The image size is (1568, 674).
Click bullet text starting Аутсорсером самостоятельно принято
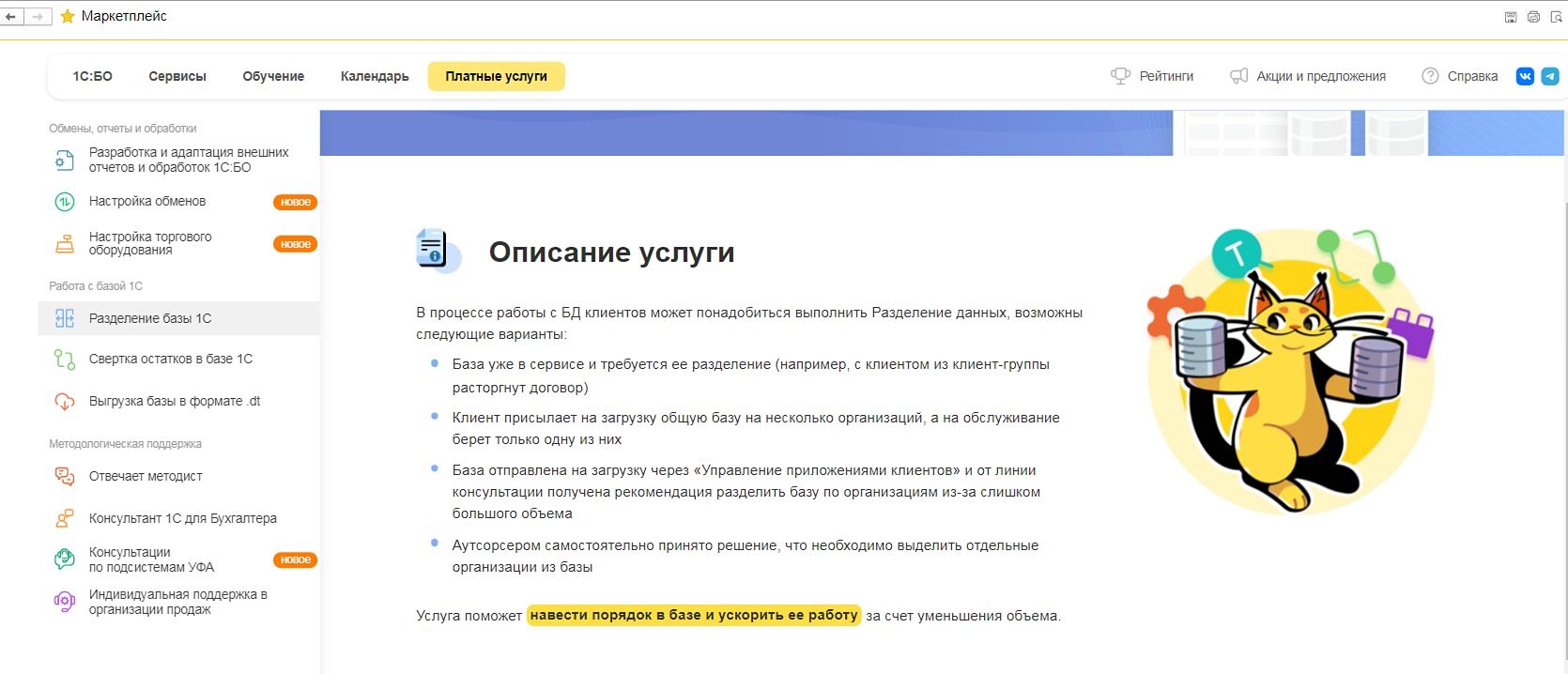[x=746, y=556]
